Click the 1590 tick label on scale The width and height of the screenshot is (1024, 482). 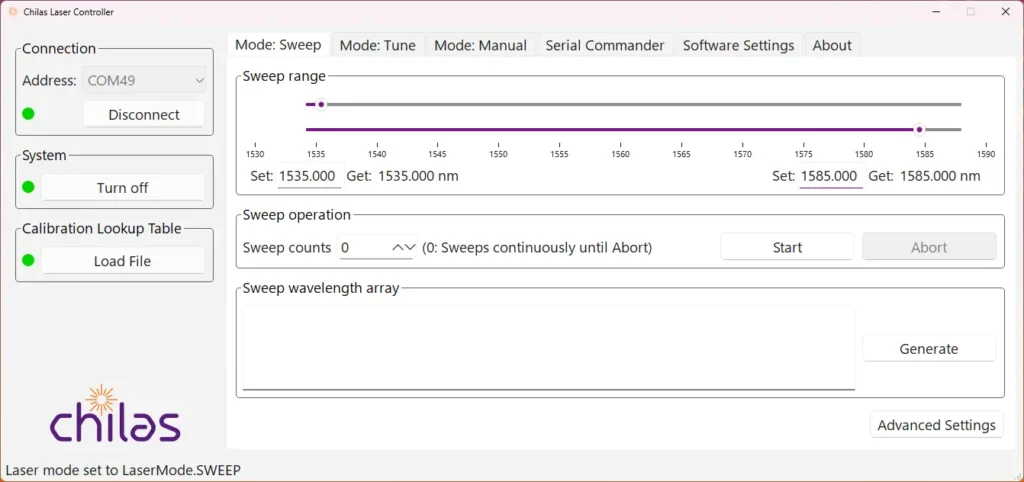(x=985, y=155)
